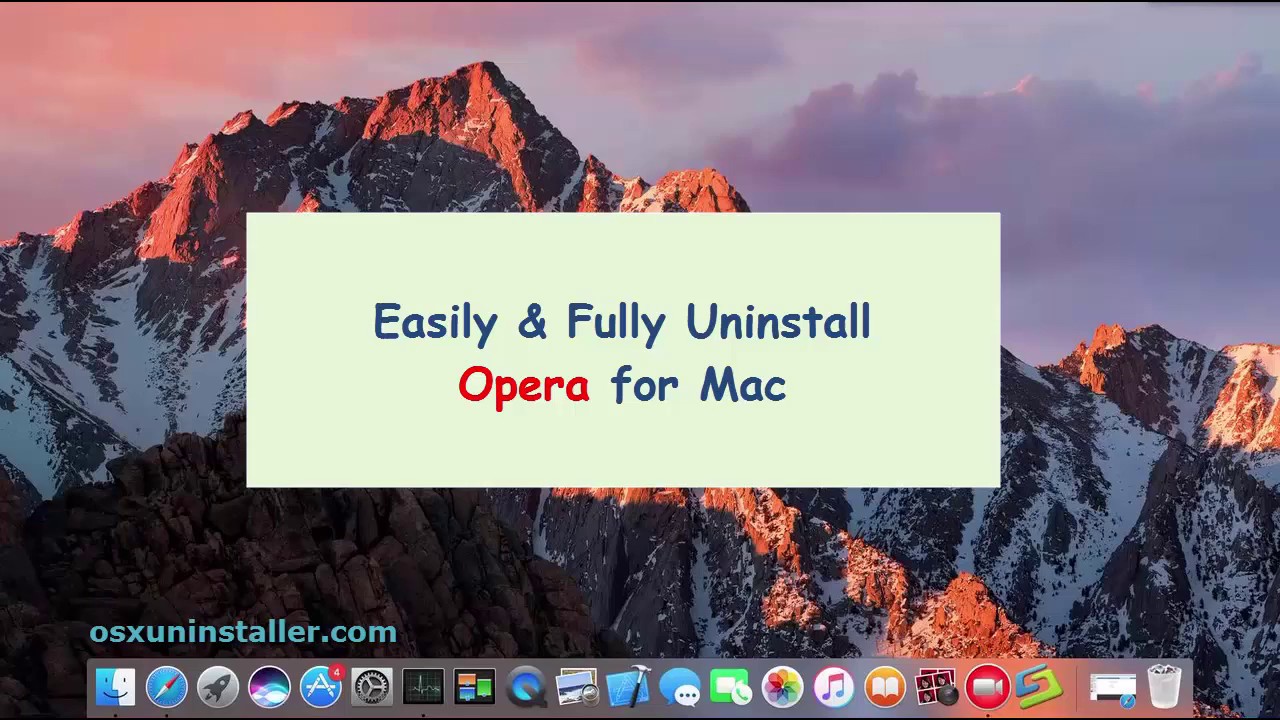Activate Siri from the Dock
The width and height of the screenshot is (1280, 720).
(269, 687)
